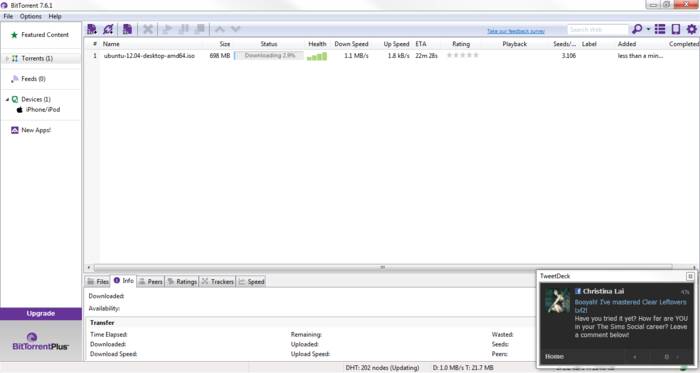This screenshot has width=700, height=373.
Task: Collapse the Devices (1) tree node
Action: coord(7,99)
